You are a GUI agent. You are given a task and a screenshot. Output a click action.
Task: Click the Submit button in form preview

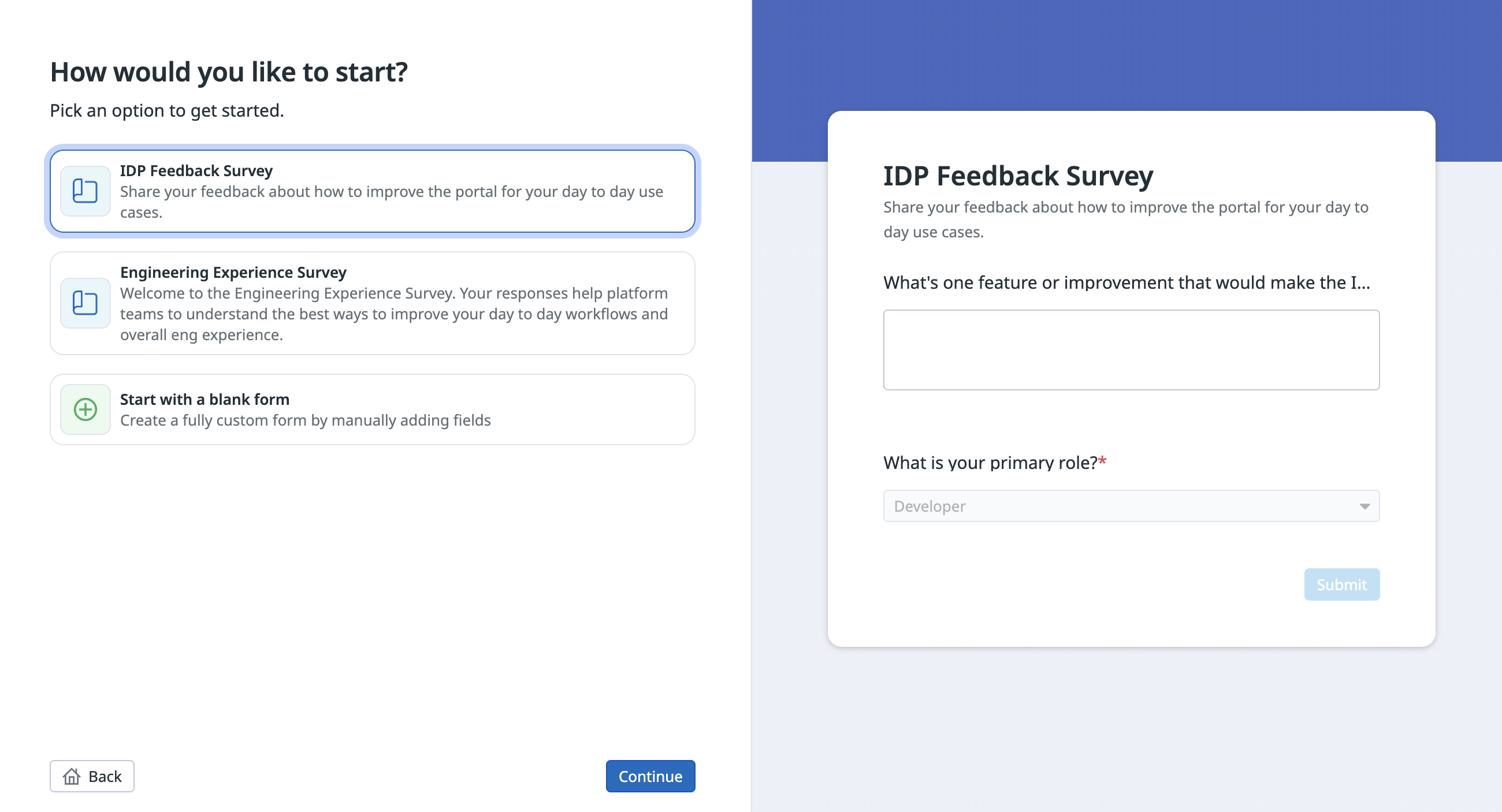point(1341,584)
